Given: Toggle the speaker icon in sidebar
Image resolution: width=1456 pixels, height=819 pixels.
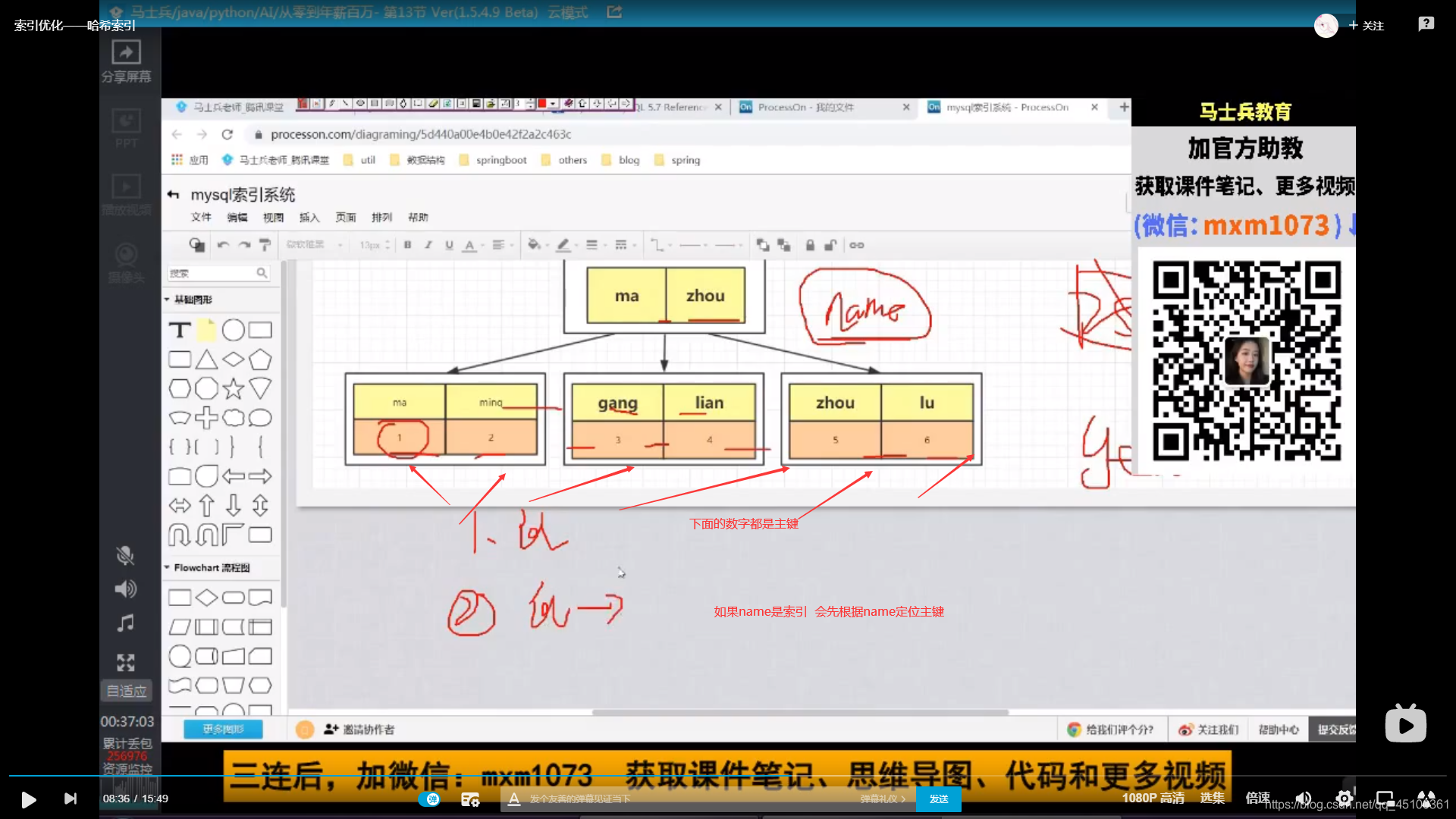Looking at the screenshot, I should [x=125, y=589].
